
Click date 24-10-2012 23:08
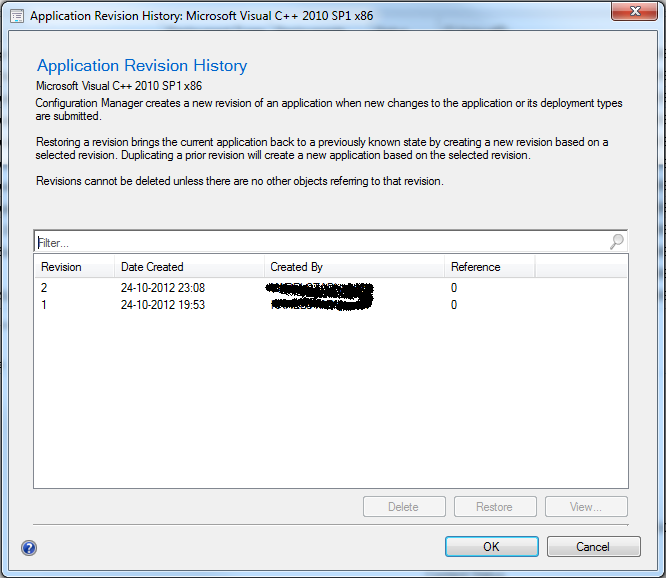pos(163,288)
